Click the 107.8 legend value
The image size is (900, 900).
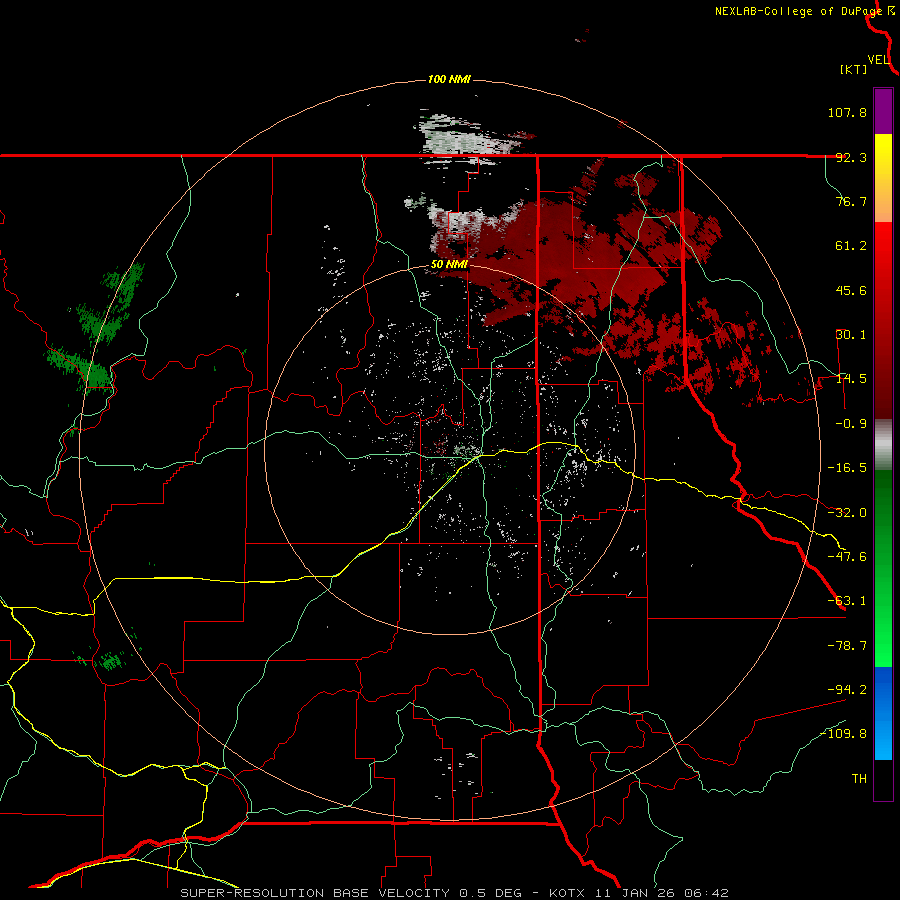click(847, 112)
